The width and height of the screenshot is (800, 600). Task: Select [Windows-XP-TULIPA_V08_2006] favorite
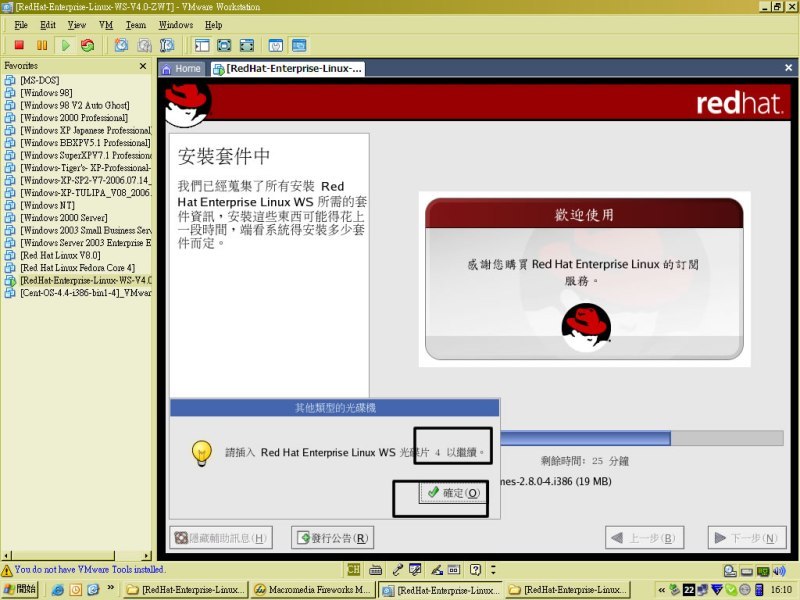point(78,193)
